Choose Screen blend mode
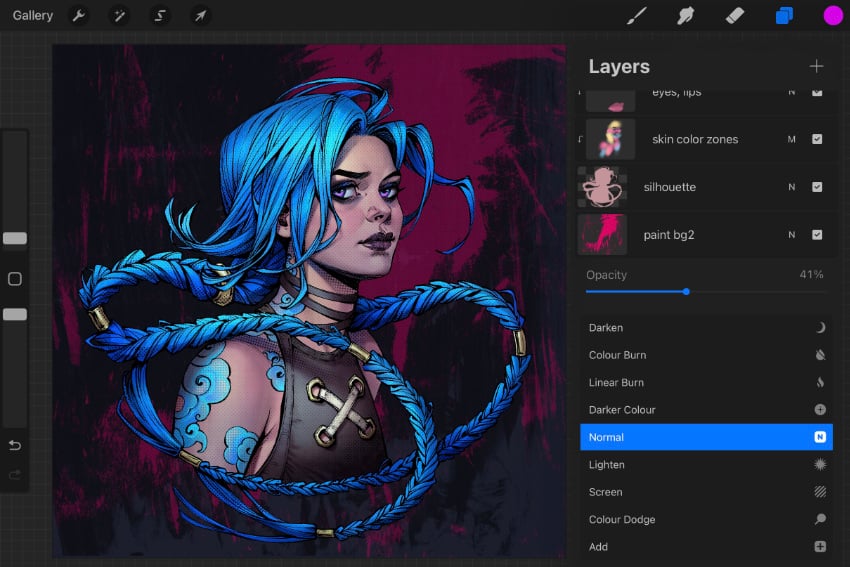 coord(706,492)
